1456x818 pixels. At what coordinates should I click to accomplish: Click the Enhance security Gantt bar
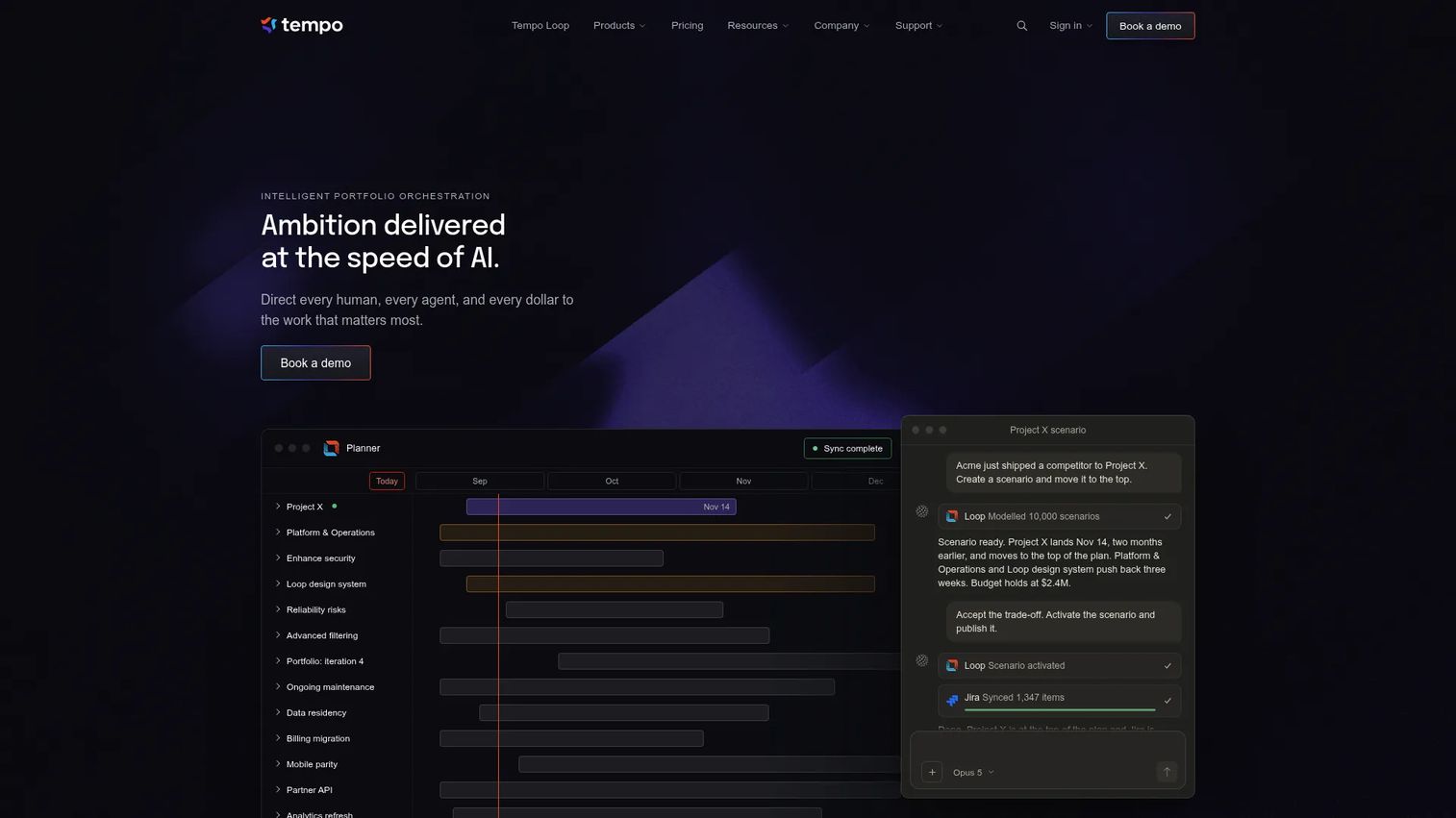[x=551, y=558]
